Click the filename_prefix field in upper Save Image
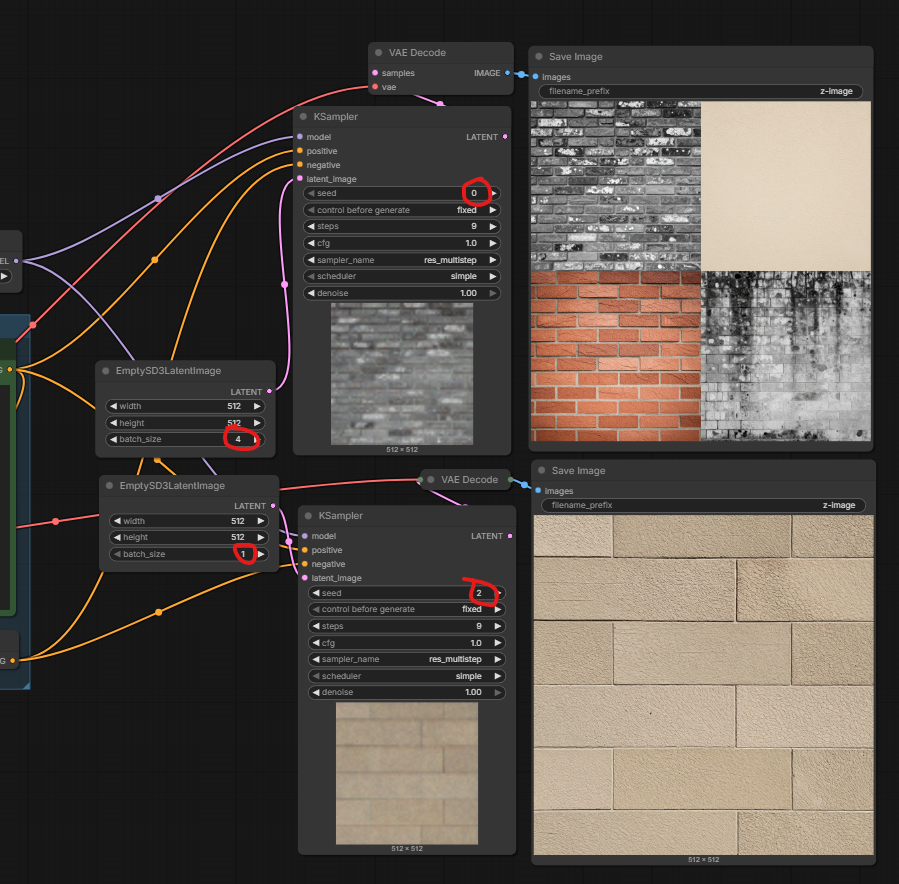This screenshot has width=899, height=884. click(700, 91)
